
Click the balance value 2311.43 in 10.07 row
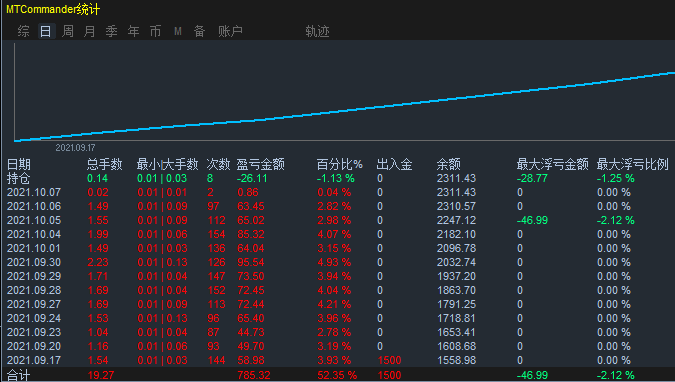pos(456,193)
